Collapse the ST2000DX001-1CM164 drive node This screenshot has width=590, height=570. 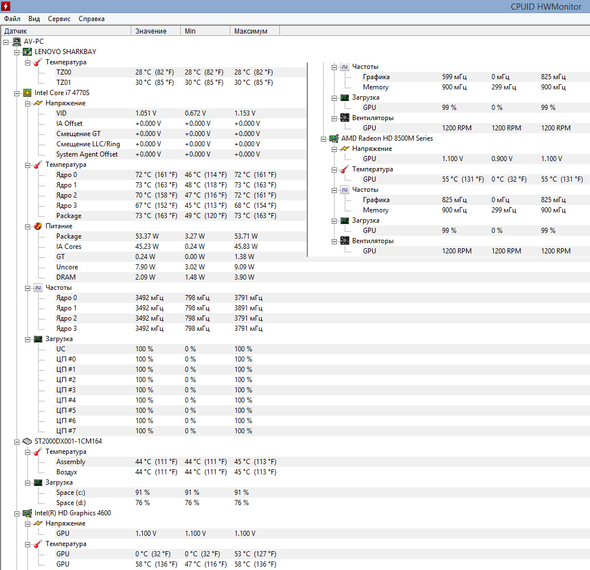pyautogui.click(x=17, y=442)
